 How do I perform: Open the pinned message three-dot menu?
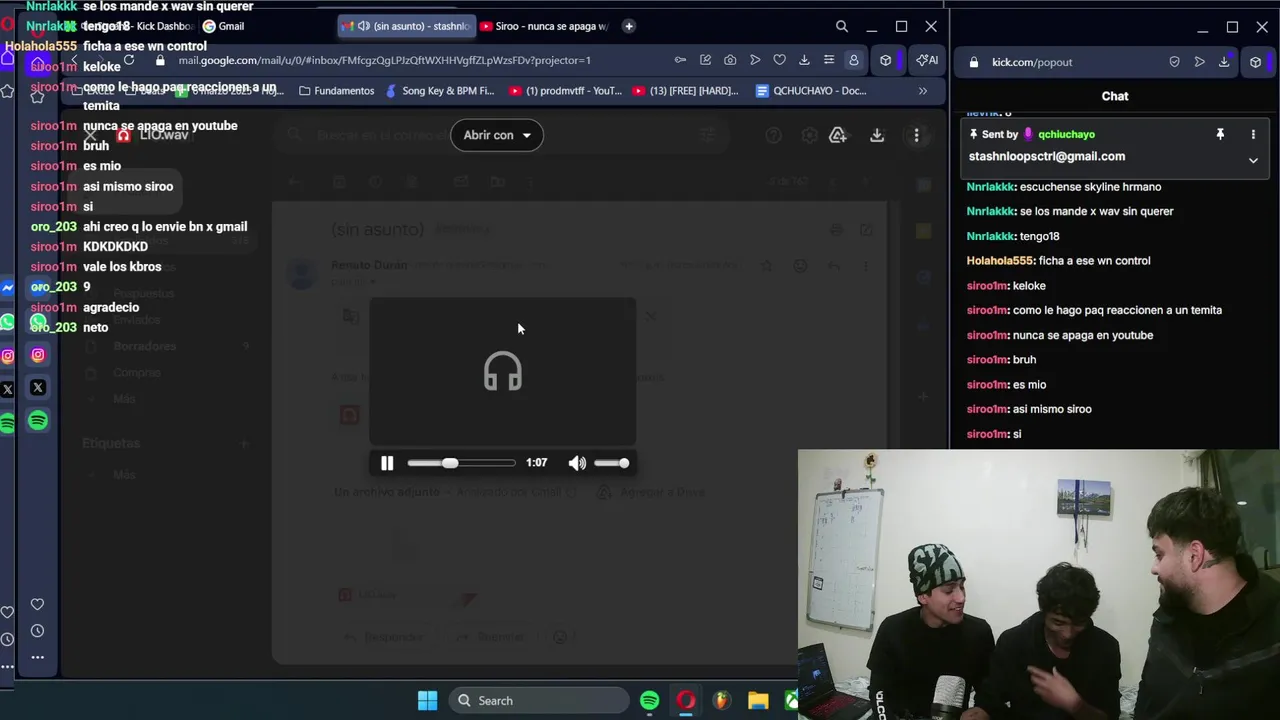[x=1253, y=134]
